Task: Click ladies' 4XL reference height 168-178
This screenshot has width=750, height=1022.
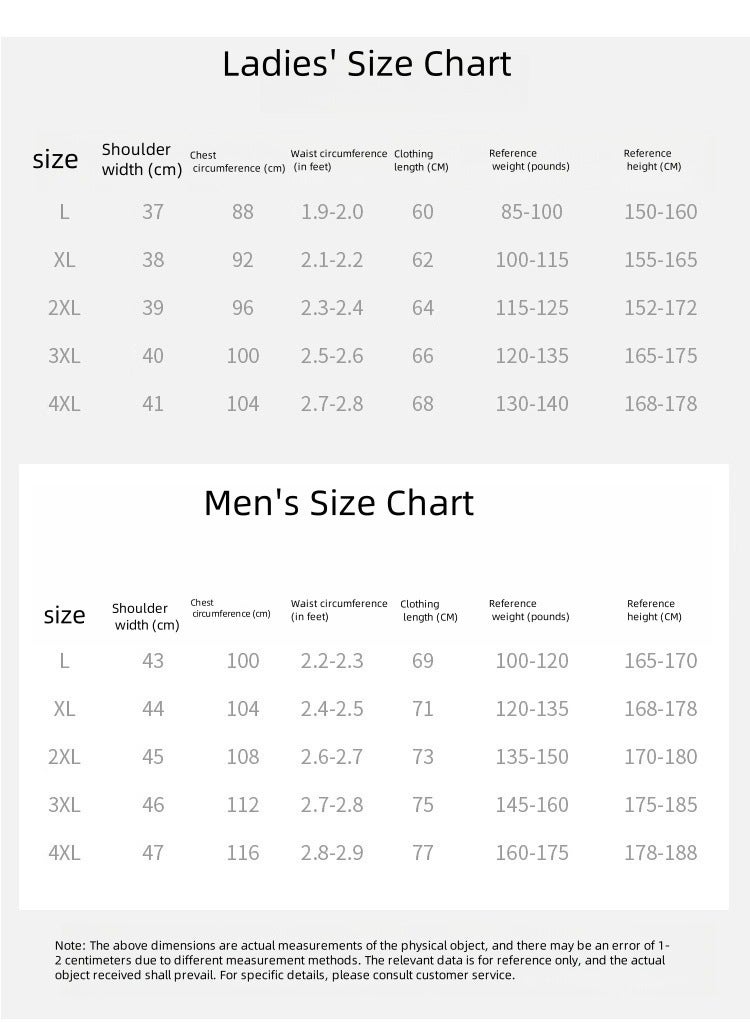Action: (x=661, y=404)
